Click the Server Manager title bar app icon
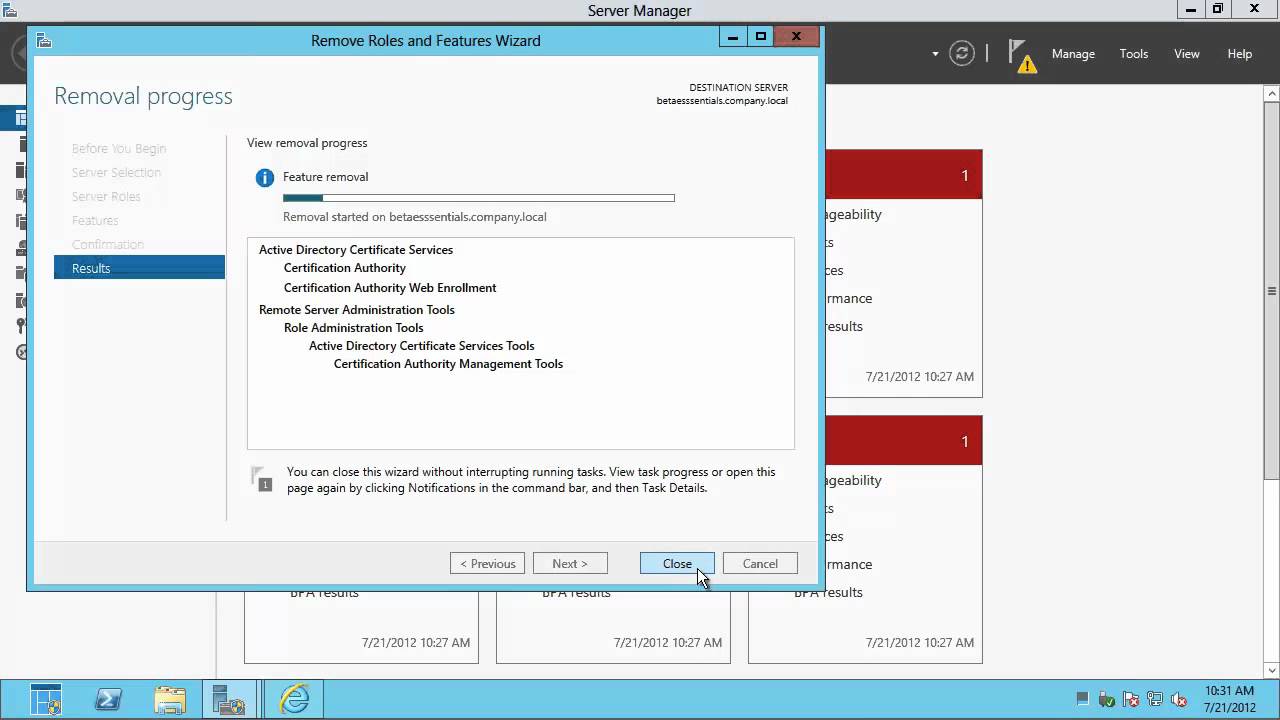The height and width of the screenshot is (720, 1280). [x=9, y=10]
